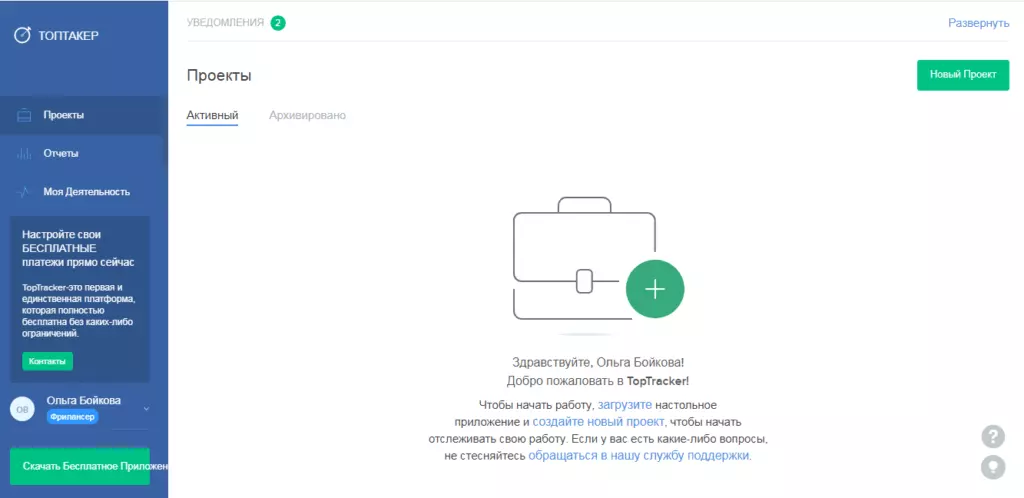Click the lightbulb tips icon
The image size is (1024, 498).
pos(993,467)
